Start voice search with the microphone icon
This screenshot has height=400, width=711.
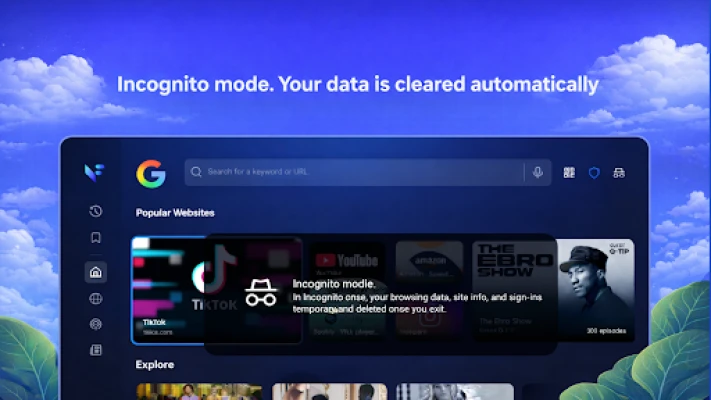click(x=538, y=172)
